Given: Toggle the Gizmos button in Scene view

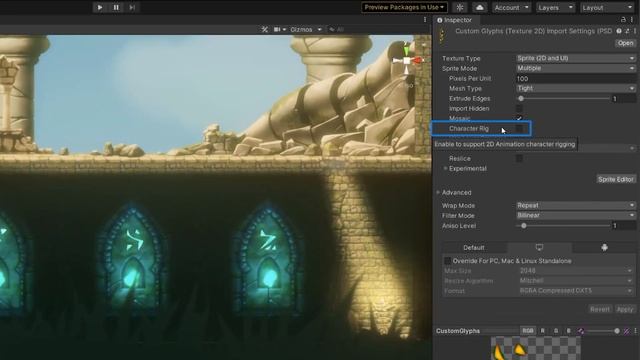Looking at the screenshot, I should pos(301,29).
